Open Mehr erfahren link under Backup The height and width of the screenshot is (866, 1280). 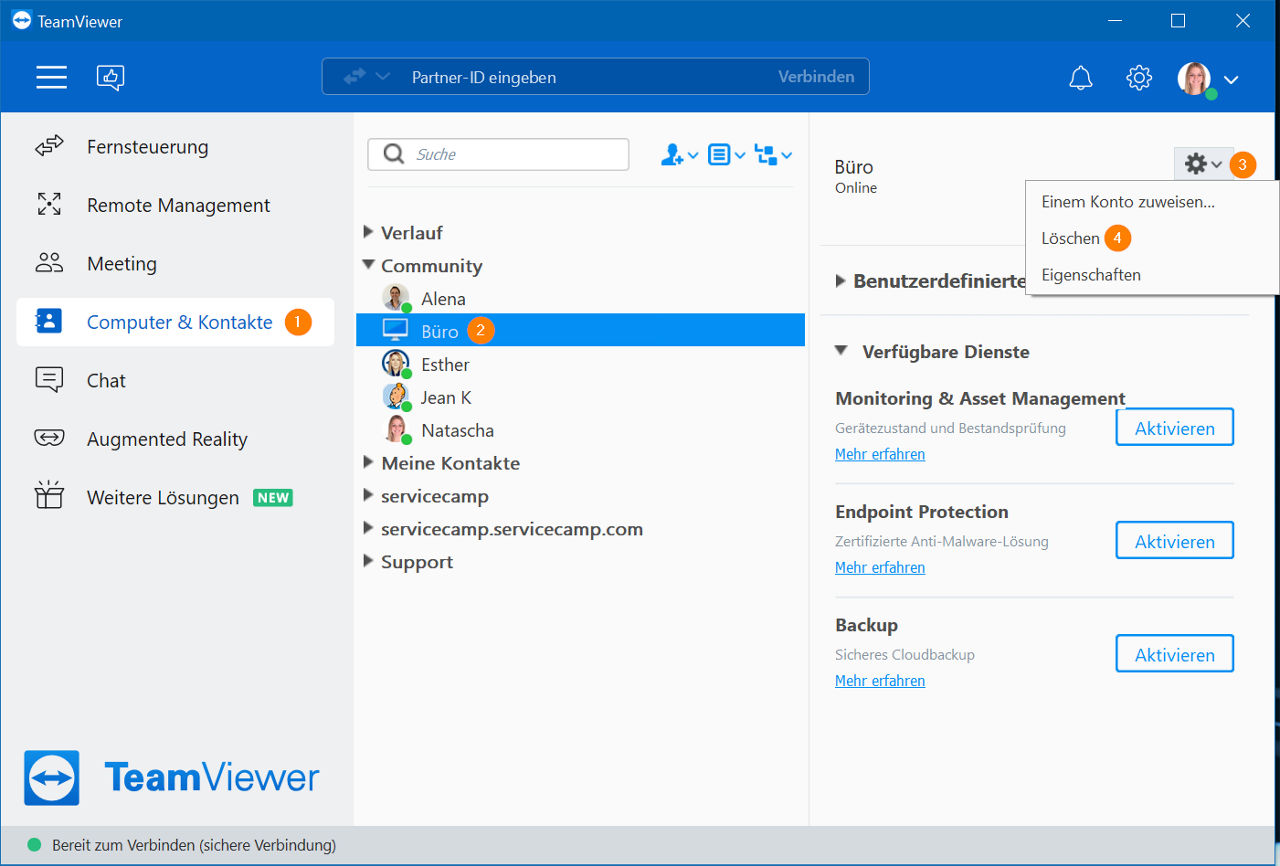(x=880, y=680)
